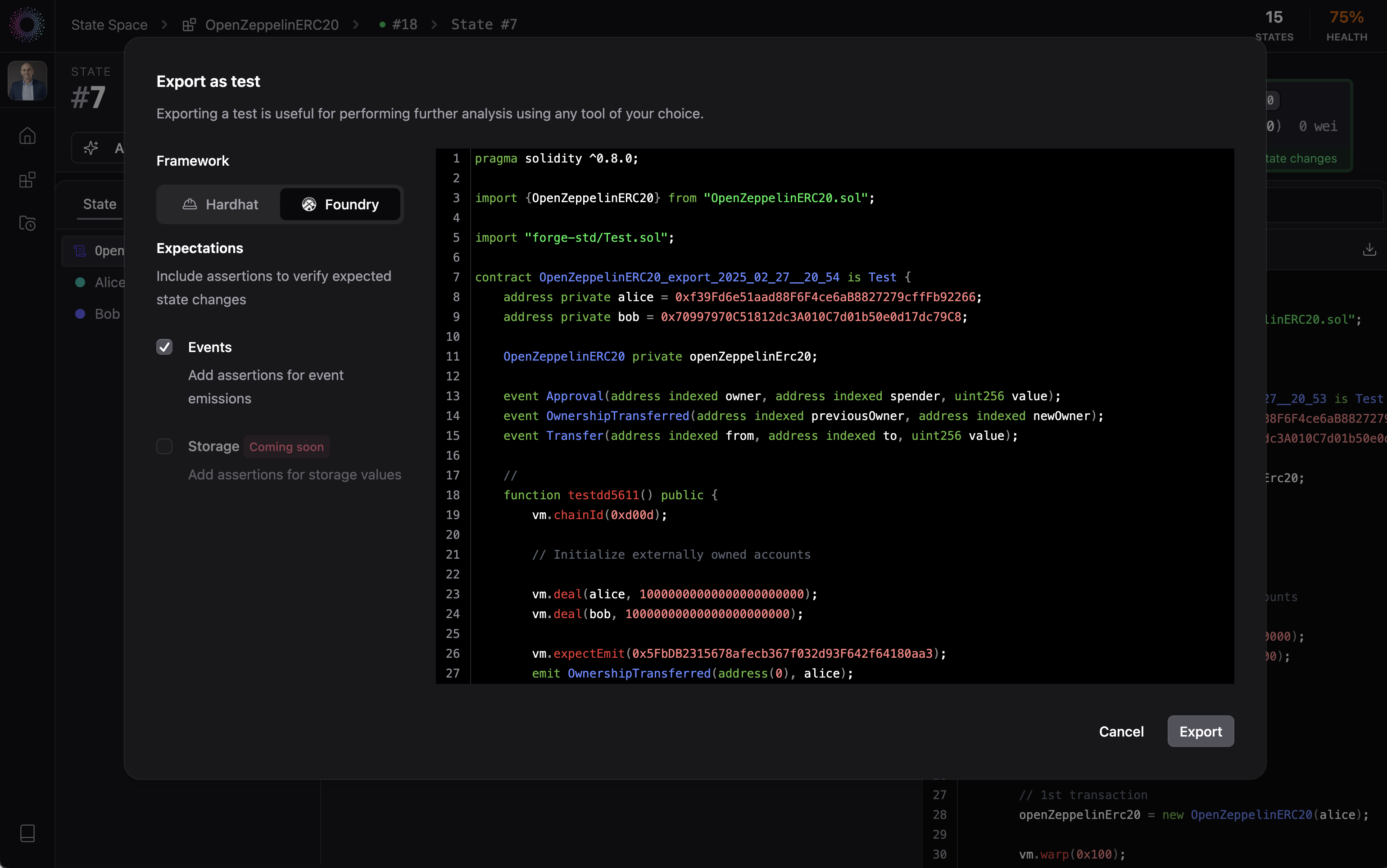This screenshot has width=1387, height=868.
Task: Switch to the State tab
Action: click(100, 204)
